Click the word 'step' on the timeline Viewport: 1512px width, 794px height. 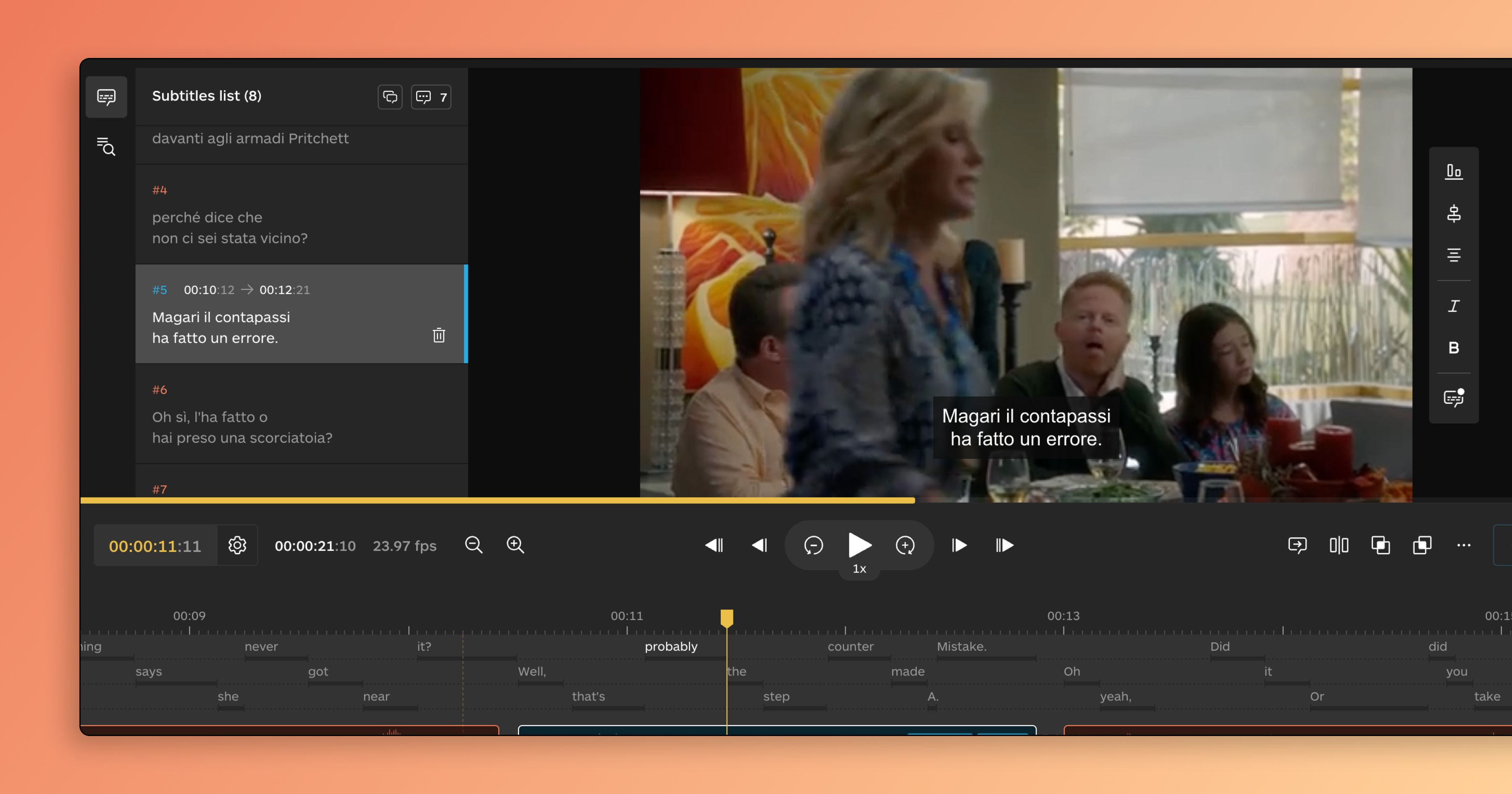tap(776, 697)
